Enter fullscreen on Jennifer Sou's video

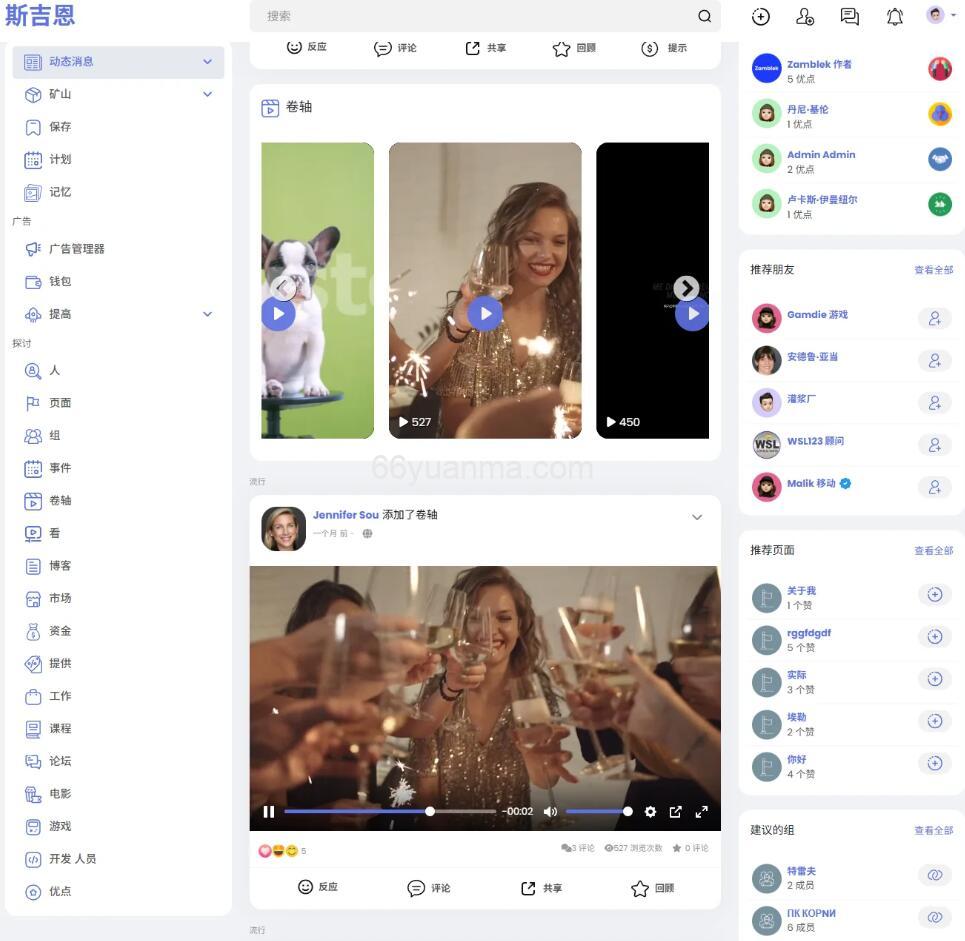pos(701,811)
